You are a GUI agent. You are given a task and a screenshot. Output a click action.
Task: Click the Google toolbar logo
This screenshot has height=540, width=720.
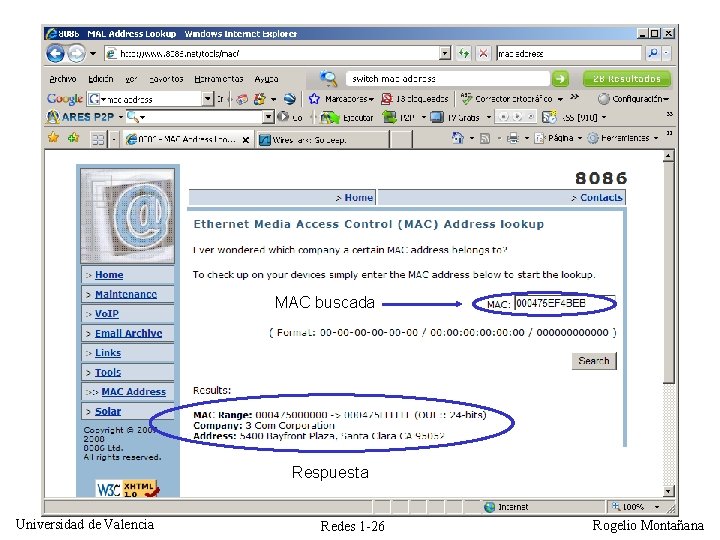pos(65,99)
